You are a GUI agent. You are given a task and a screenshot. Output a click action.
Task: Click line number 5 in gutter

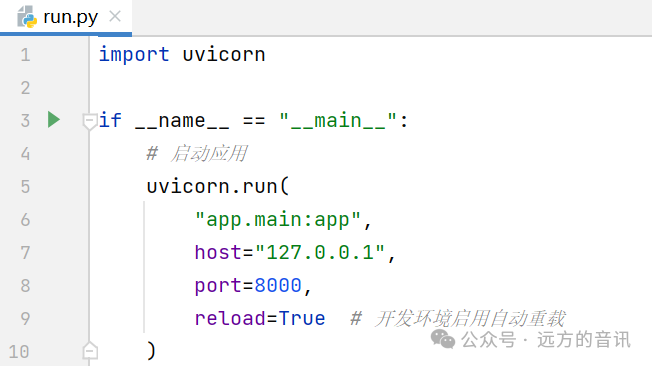point(25,187)
